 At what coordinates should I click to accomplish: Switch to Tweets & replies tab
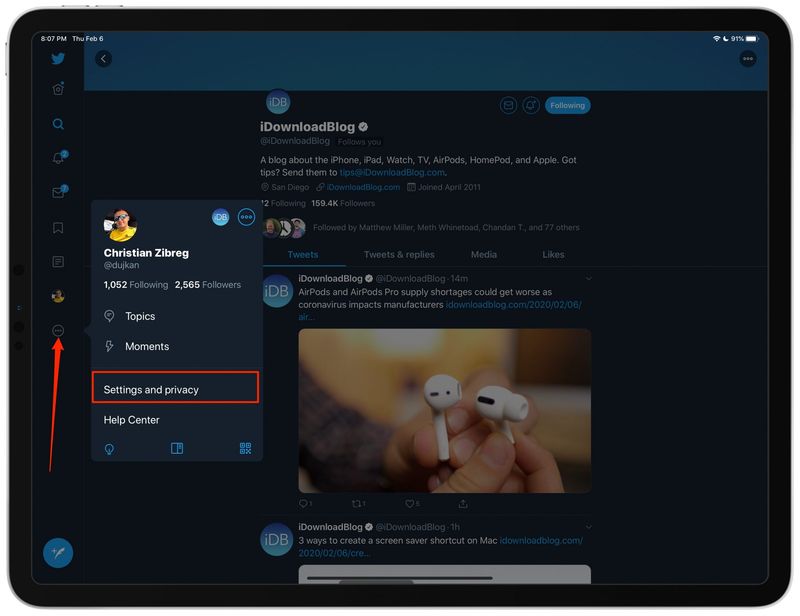tap(399, 255)
